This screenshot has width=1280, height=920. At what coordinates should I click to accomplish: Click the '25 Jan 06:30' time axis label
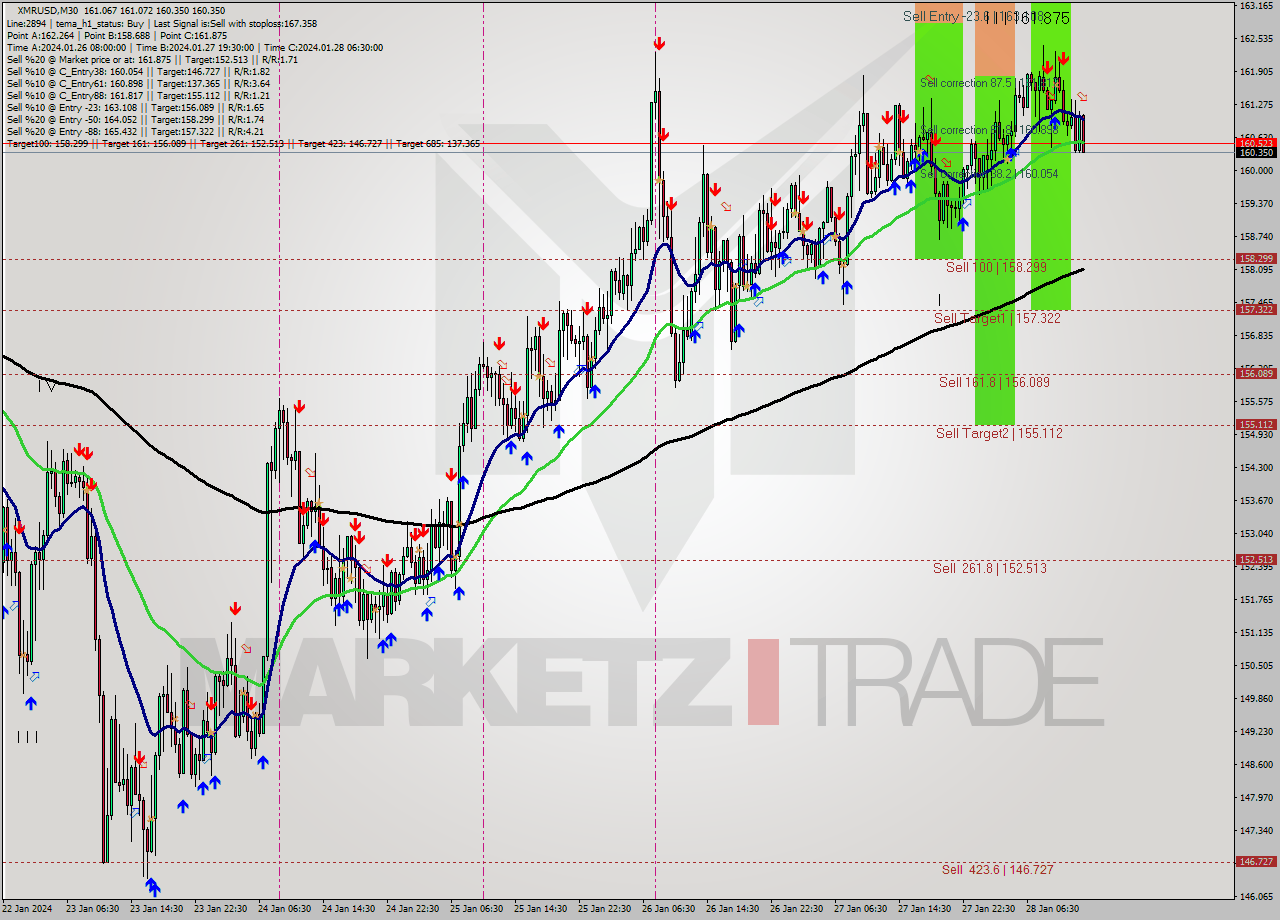click(x=477, y=909)
